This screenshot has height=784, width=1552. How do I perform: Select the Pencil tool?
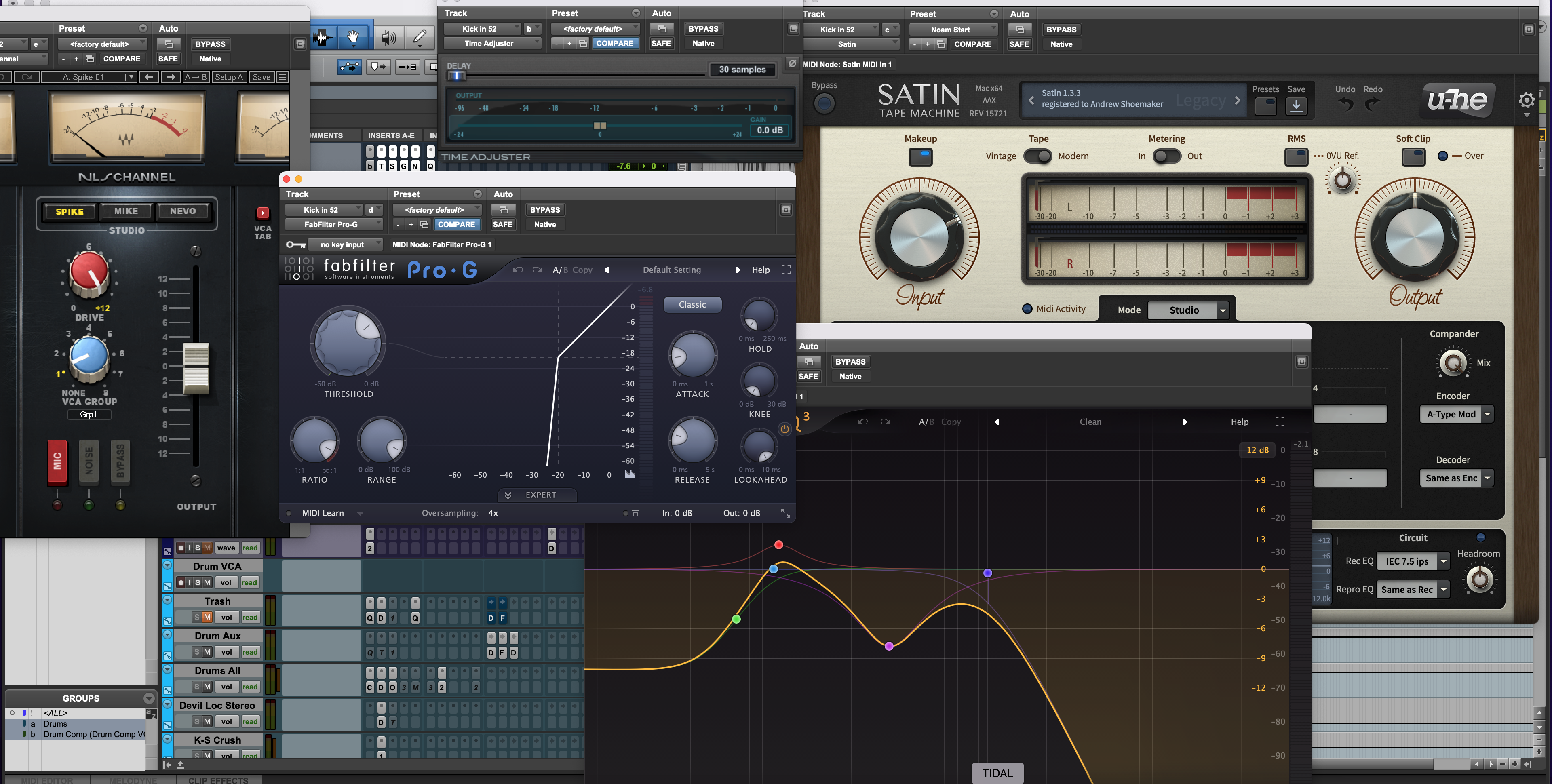pyautogui.click(x=420, y=37)
